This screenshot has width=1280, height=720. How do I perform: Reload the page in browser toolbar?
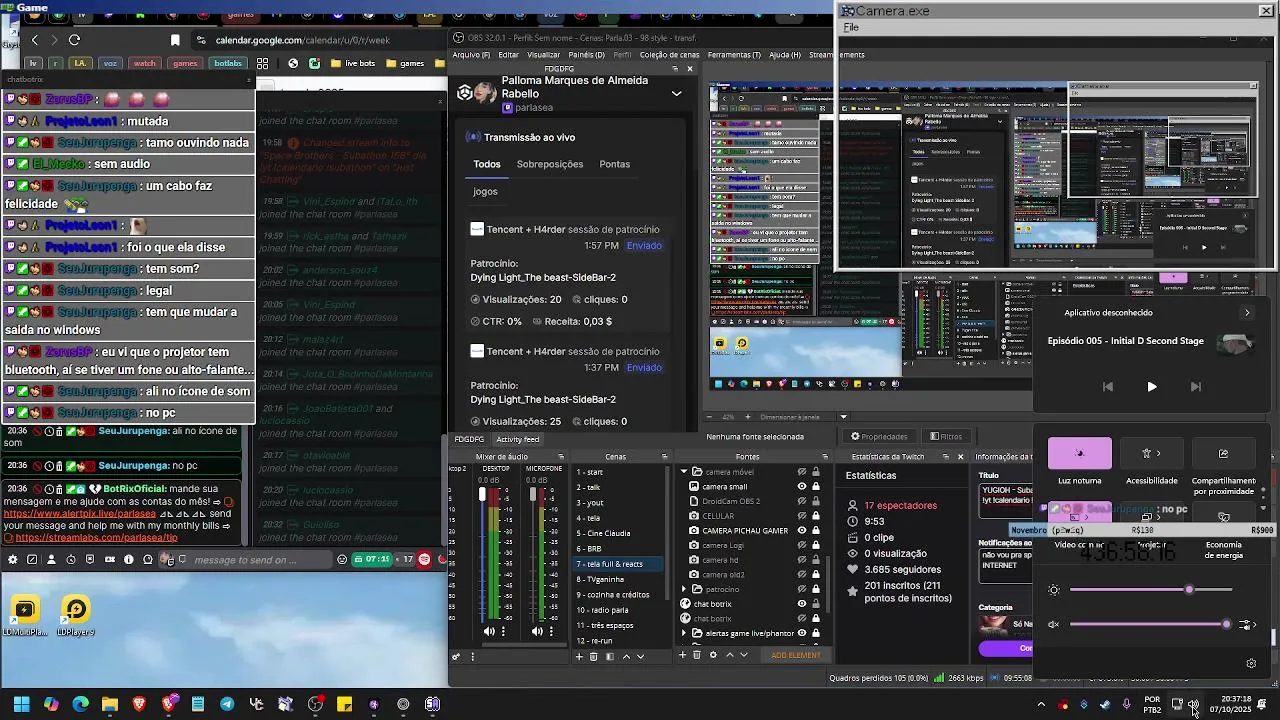74,40
